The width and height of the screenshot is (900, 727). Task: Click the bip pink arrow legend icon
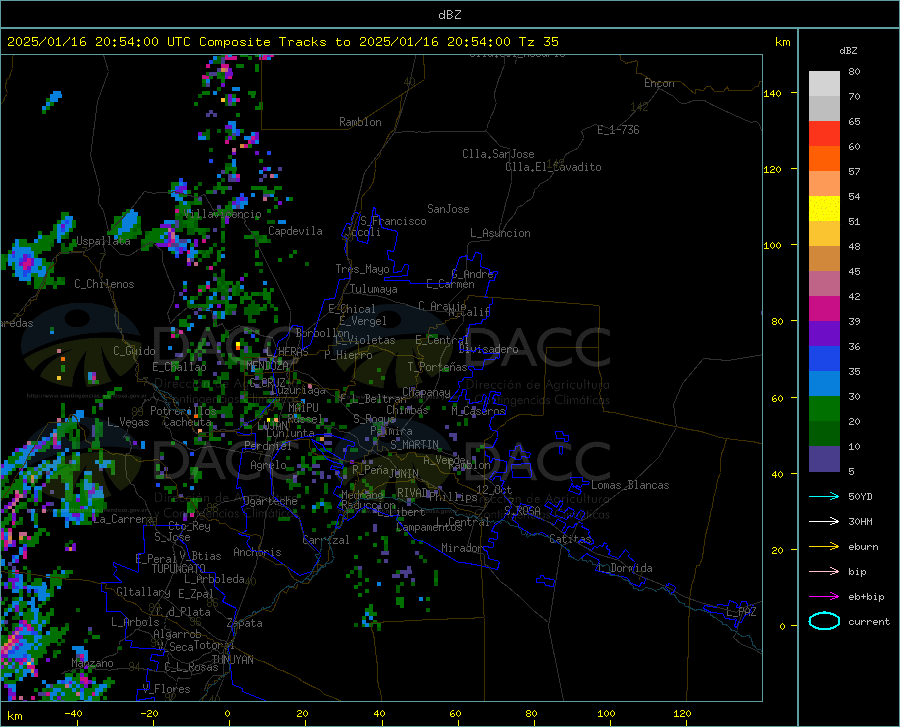(x=824, y=572)
